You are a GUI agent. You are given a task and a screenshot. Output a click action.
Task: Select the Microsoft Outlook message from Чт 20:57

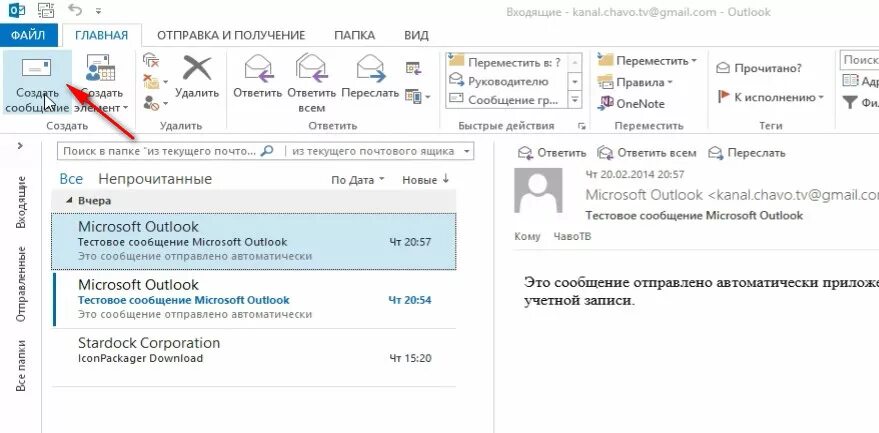(x=253, y=241)
